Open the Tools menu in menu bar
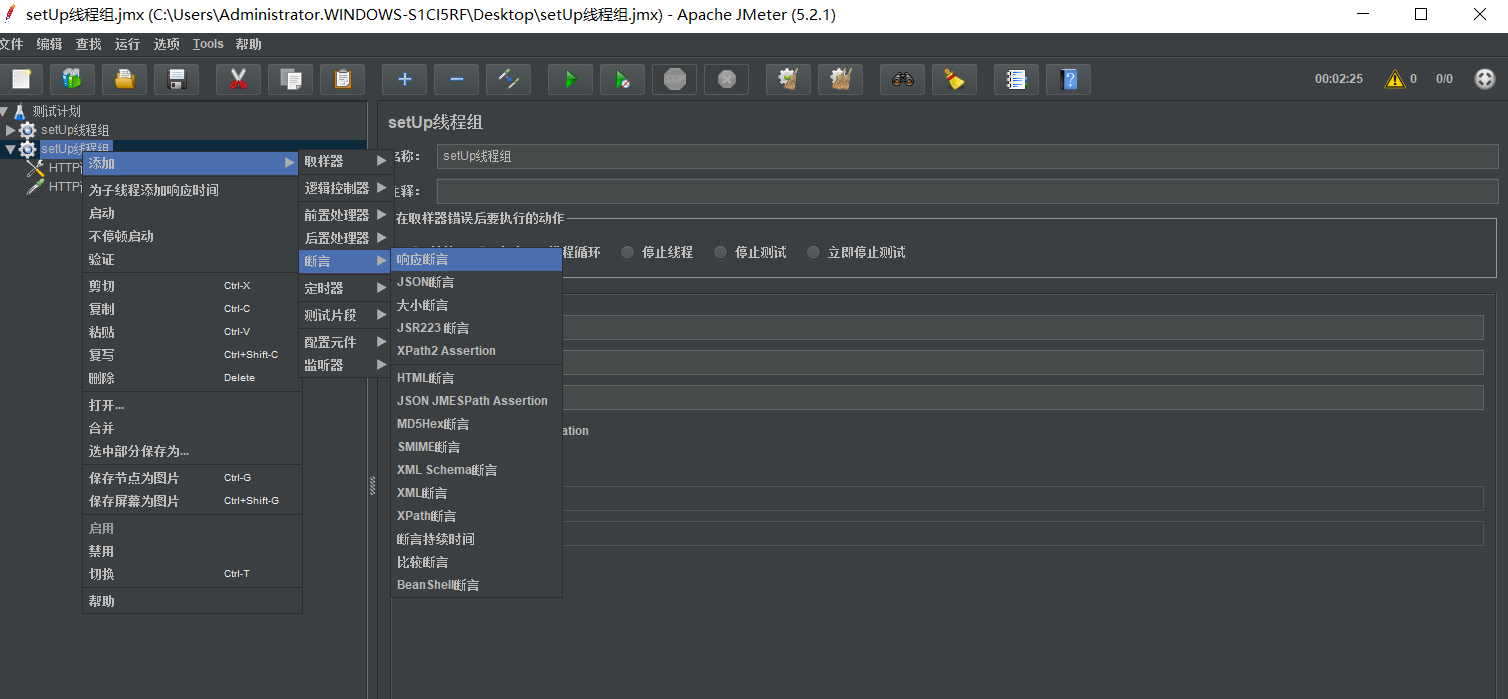1508x699 pixels. 208,44
